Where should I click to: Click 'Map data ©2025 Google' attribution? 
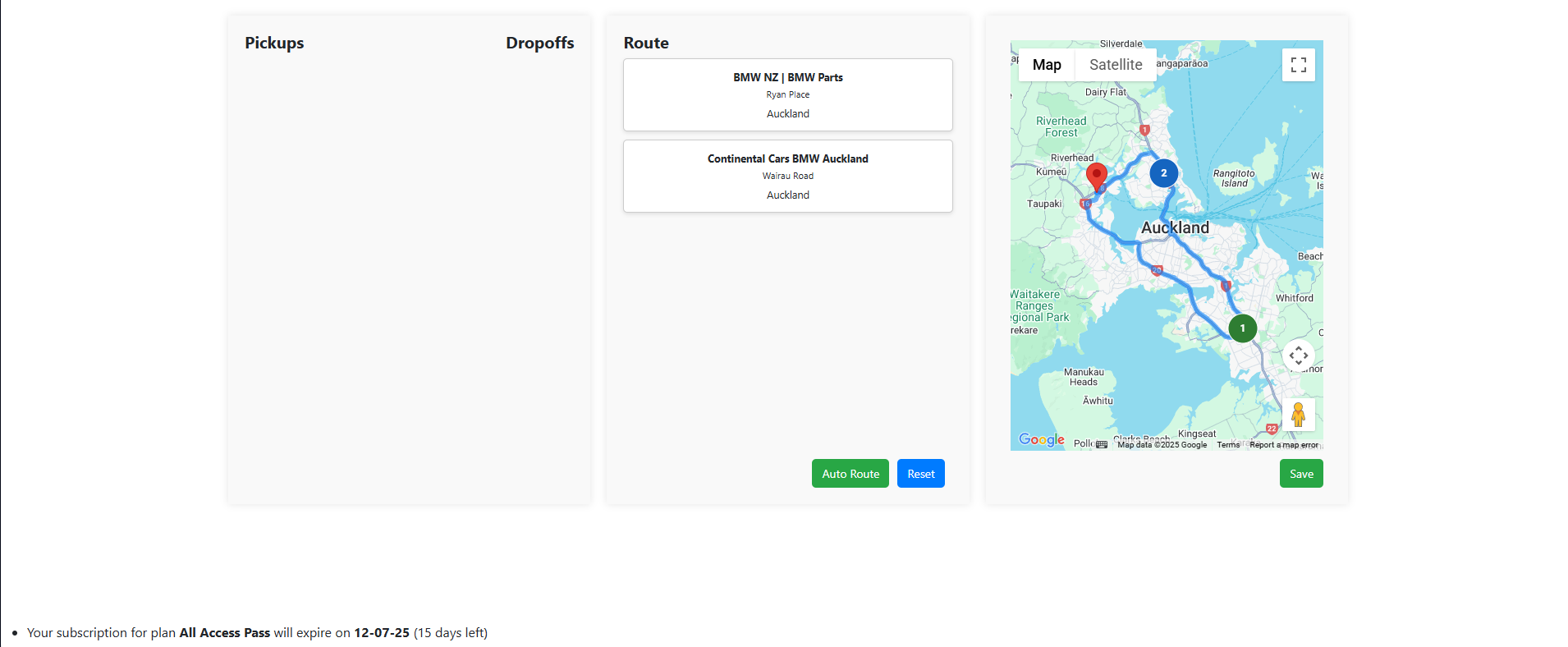(x=1162, y=445)
